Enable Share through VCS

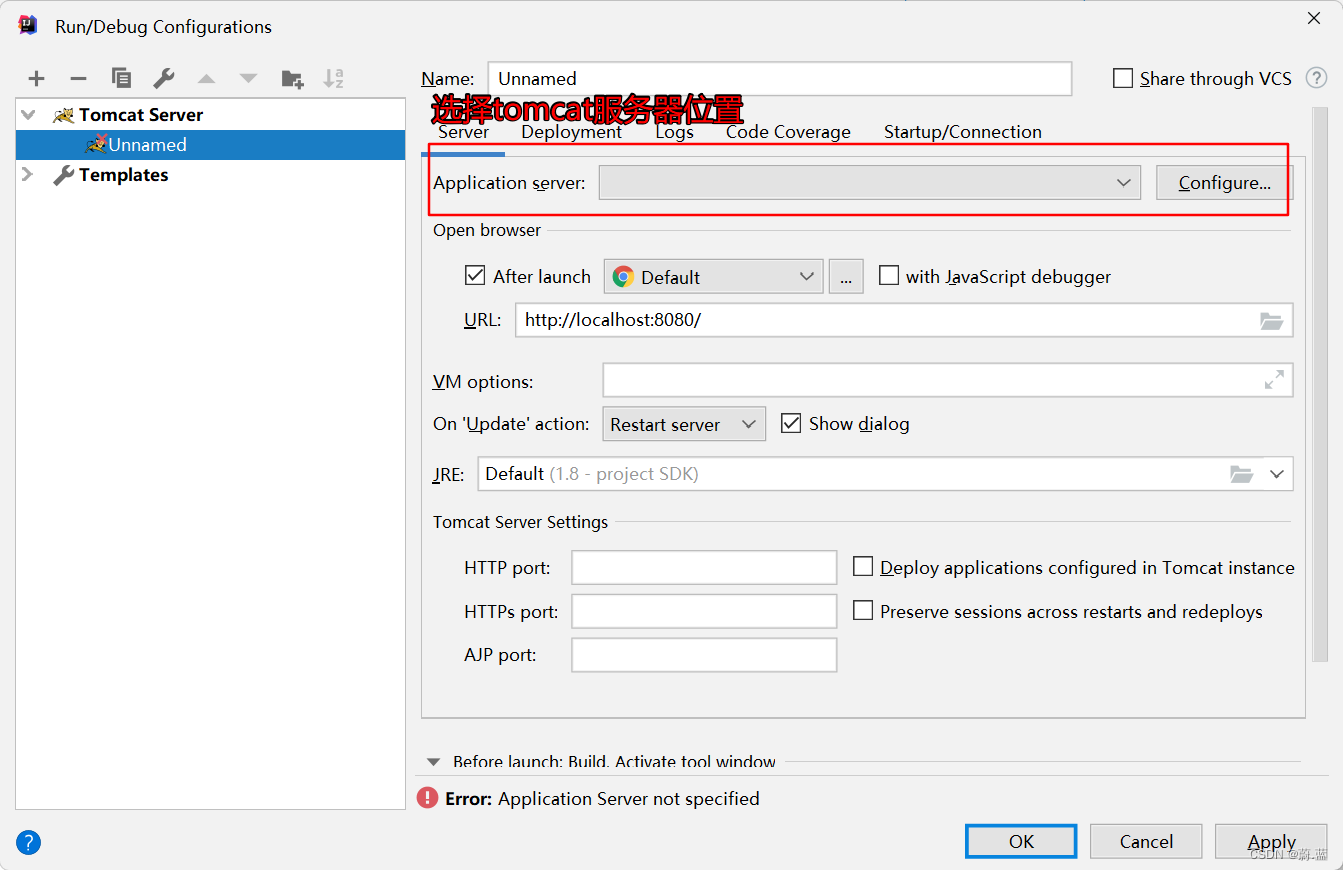tap(1123, 78)
